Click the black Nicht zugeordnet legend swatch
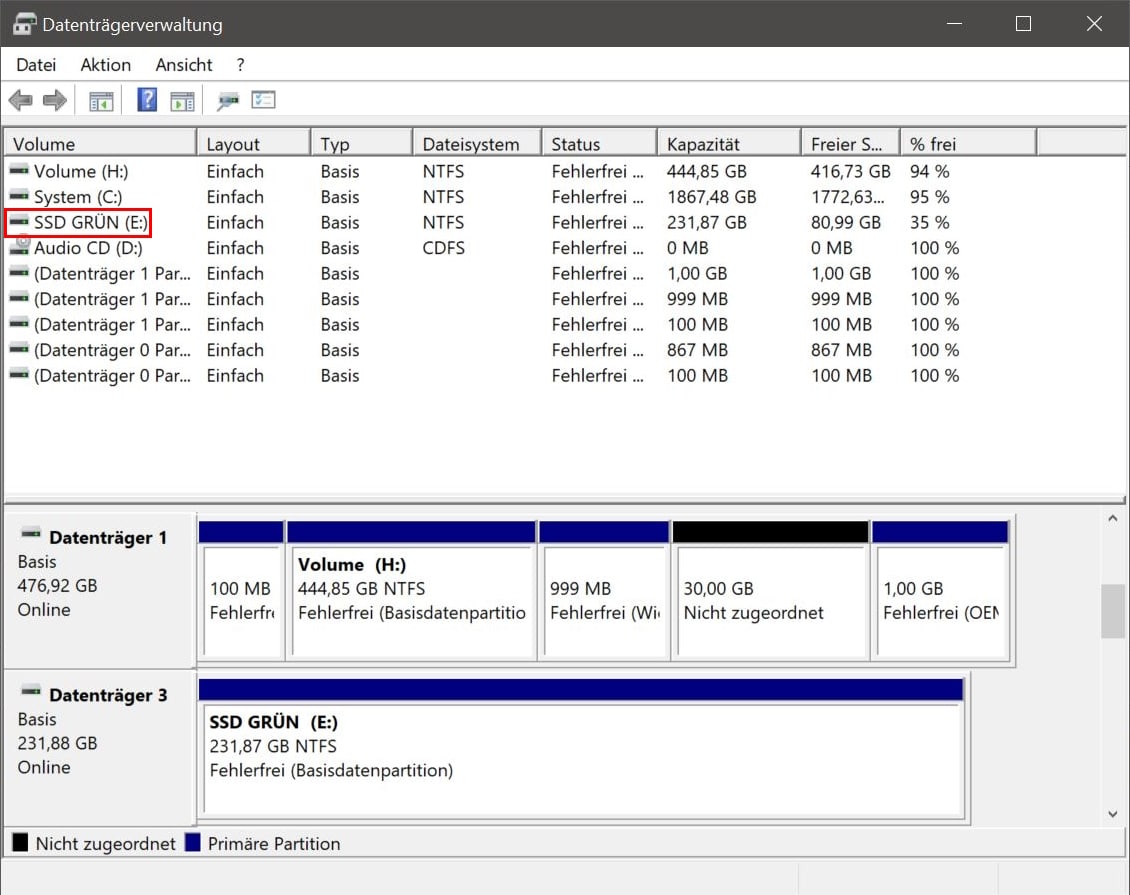The image size is (1130, 895). tap(20, 842)
